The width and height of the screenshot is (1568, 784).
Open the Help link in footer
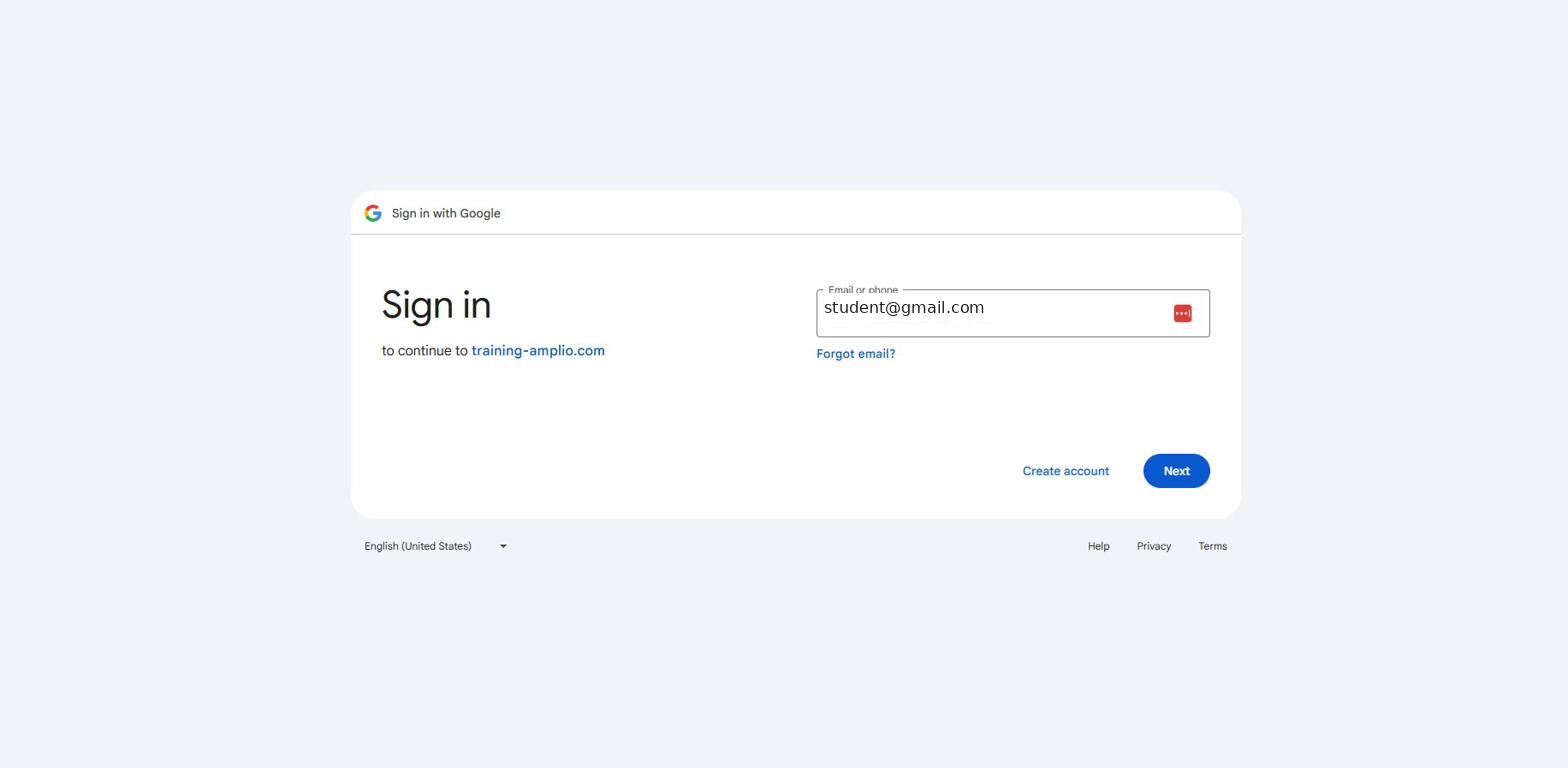pos(1098,546)
